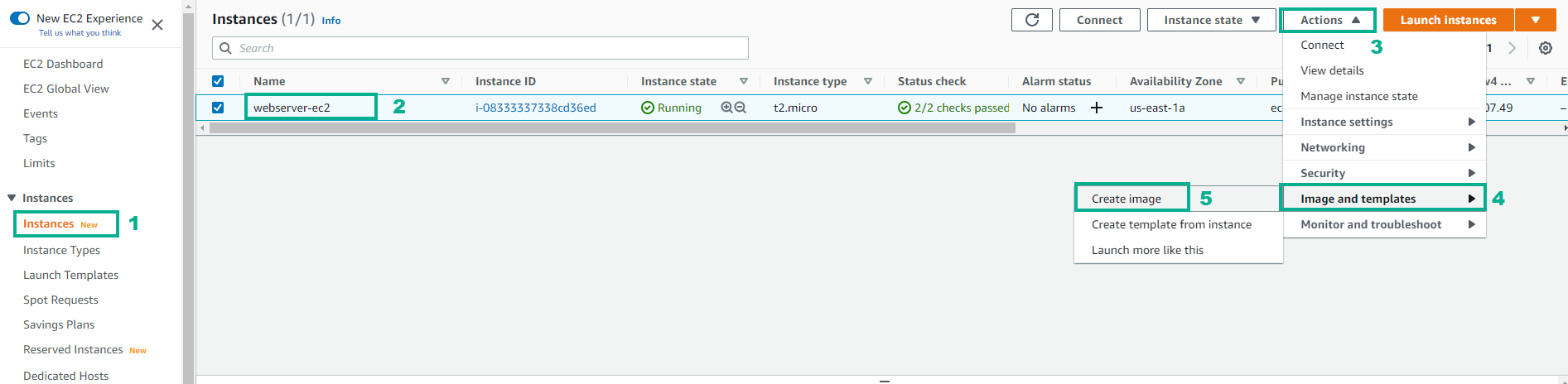Click the search magnifier icon

pyautogui.click(x=225, y=48)
